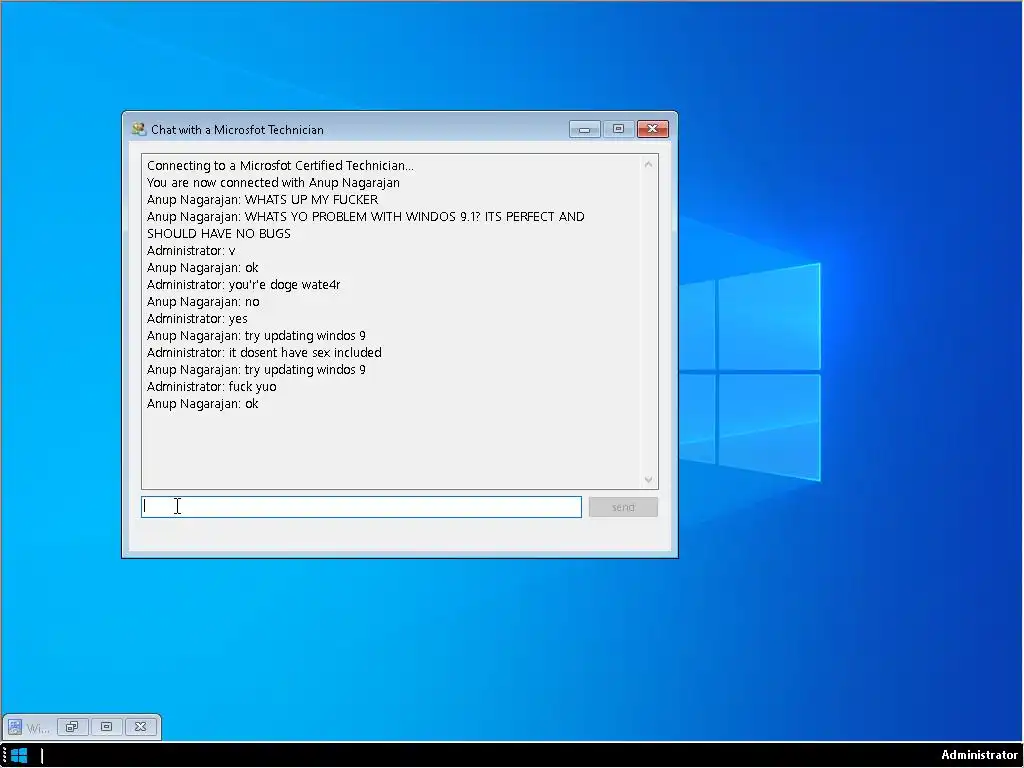Image resolution: width=1024 pixels, height=768 pixels.
Task: Minimize the Chat with a Microsfot Technician window
Action: pos(584,129)
